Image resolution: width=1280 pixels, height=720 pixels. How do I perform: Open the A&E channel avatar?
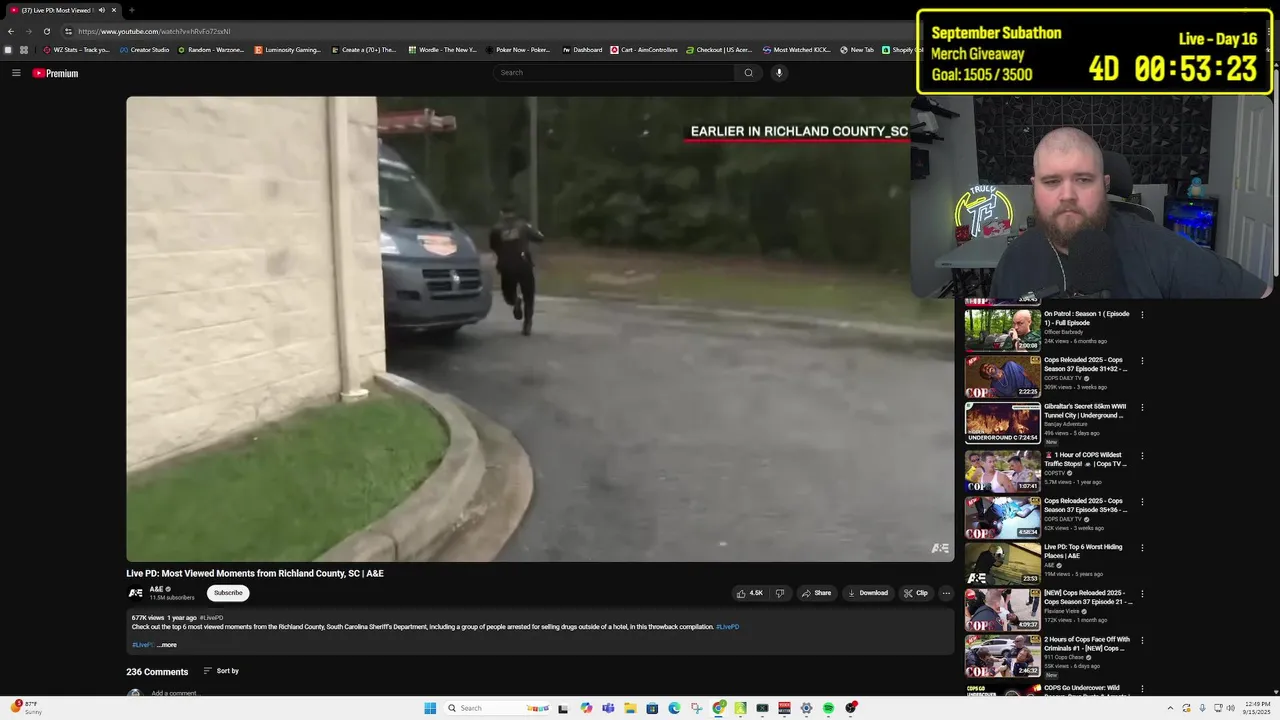(x=135, y=593)
